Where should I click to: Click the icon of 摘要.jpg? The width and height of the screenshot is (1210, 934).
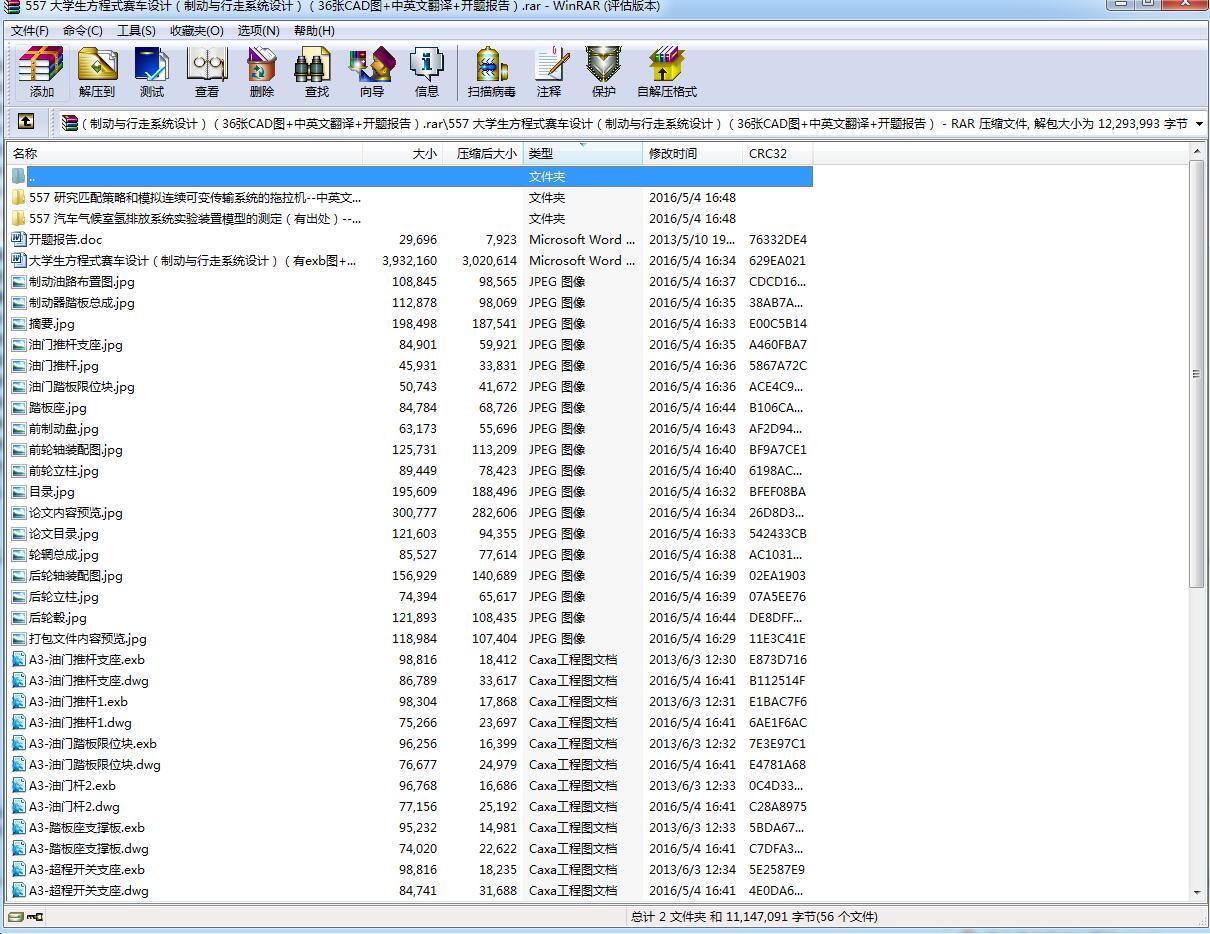coord(19,323)
